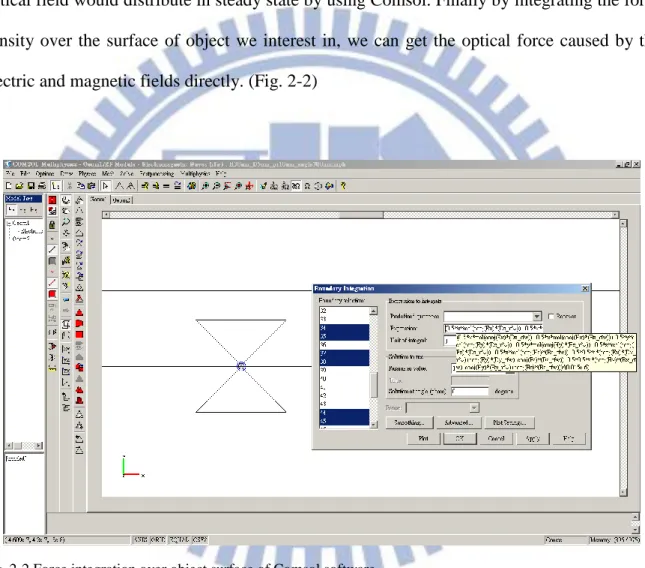Open the Postprocessing menu
Viewport: 645px width, 568px height.
[157, 174]
